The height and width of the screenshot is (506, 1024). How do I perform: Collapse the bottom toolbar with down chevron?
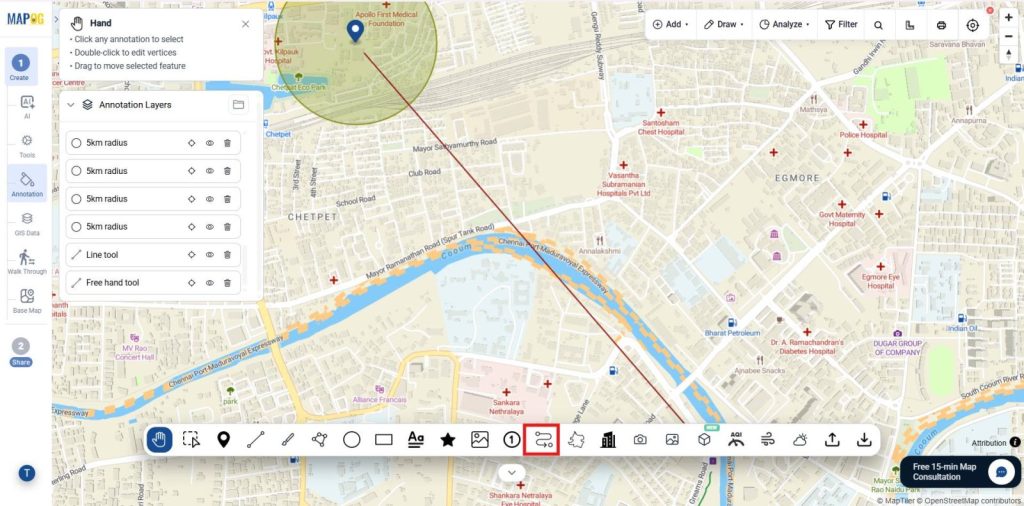click(511, 472)
